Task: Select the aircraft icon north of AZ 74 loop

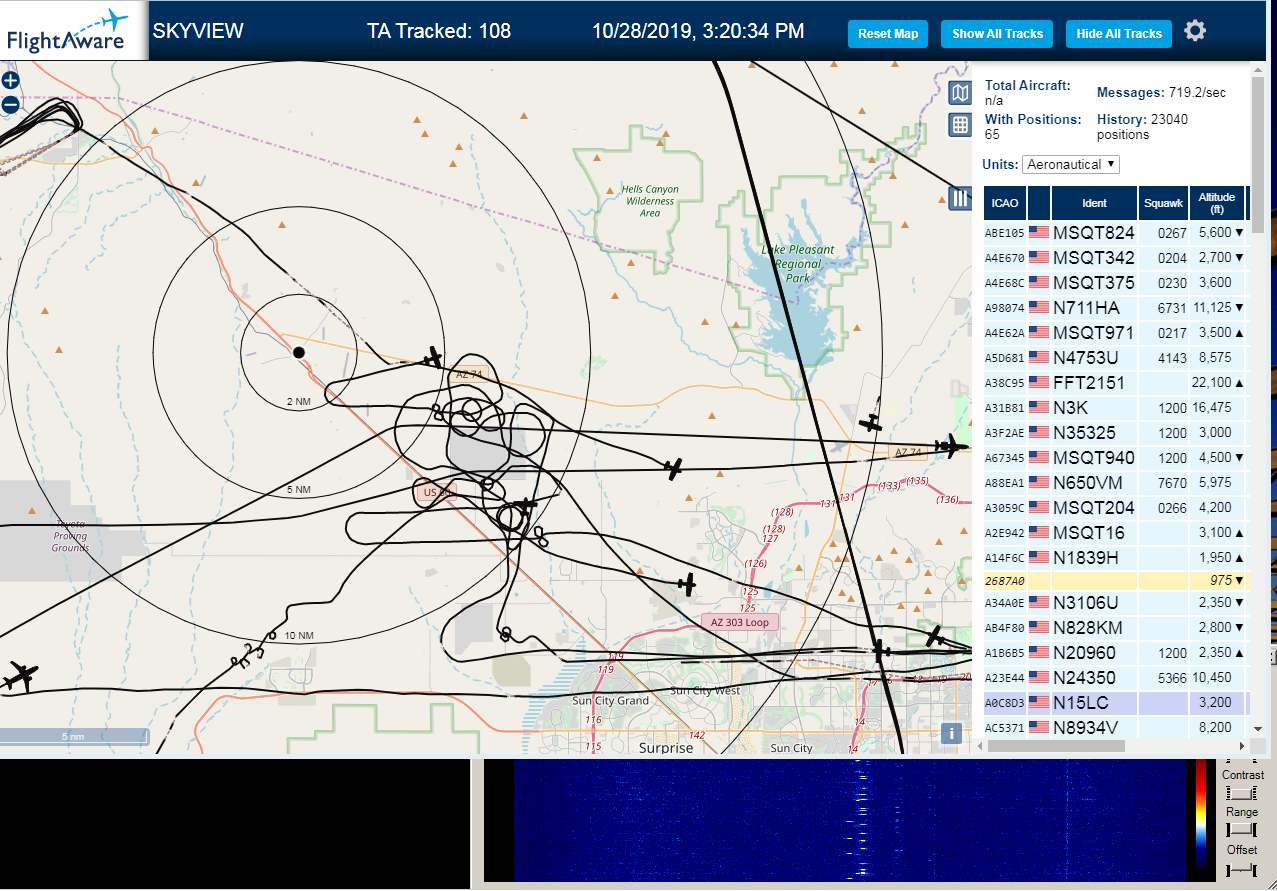Action: click(432, 357)
